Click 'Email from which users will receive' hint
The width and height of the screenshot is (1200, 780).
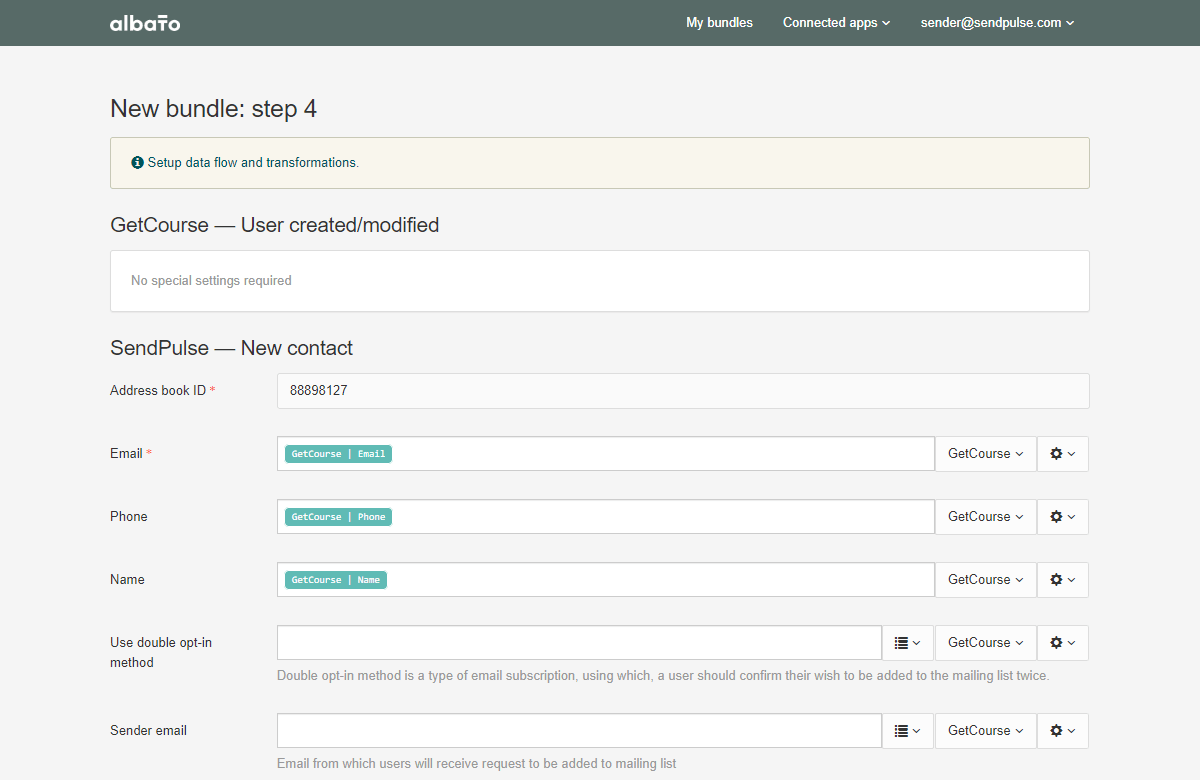coord(477,764)
